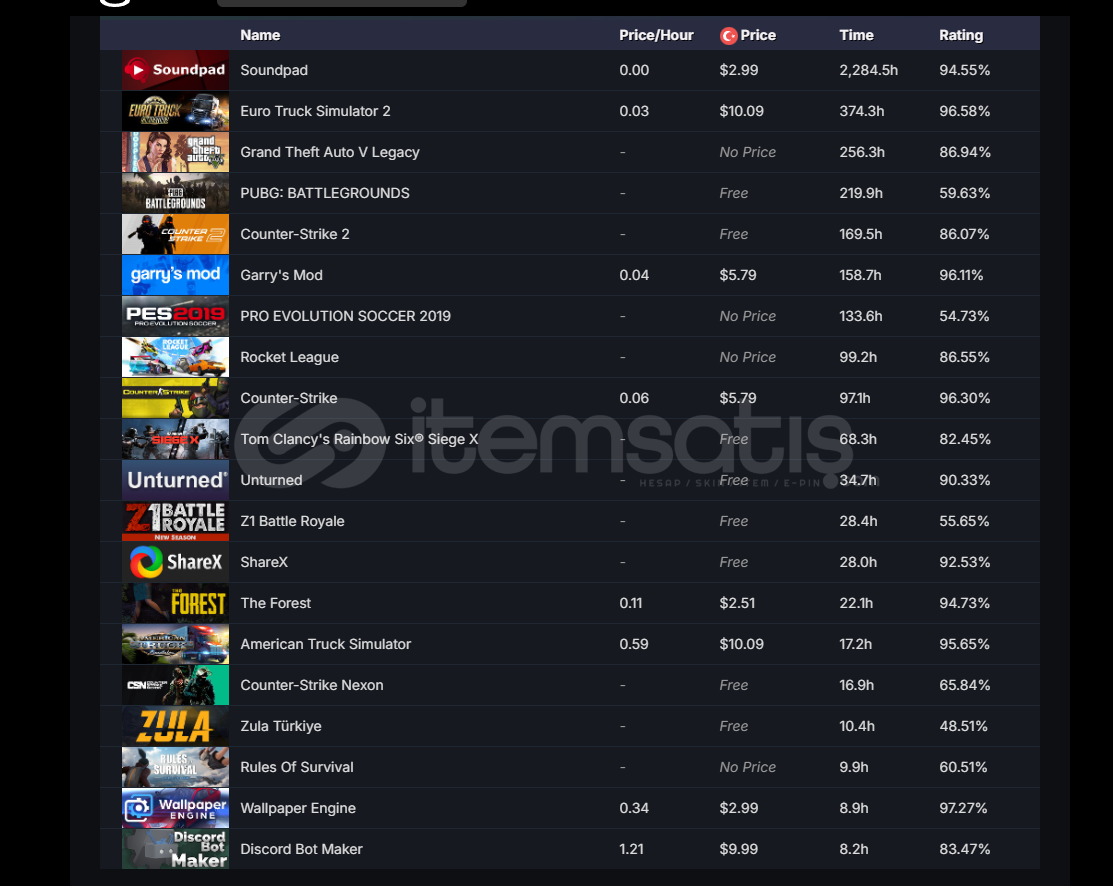Sort by the Name column header

(x=260, y=35)
